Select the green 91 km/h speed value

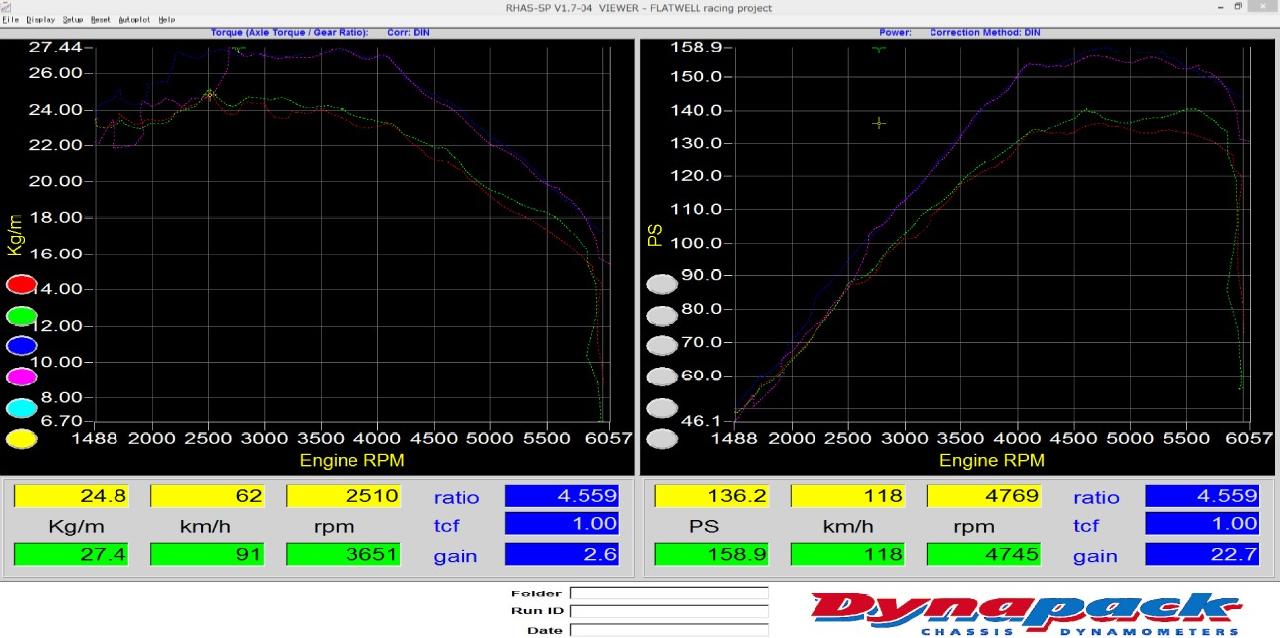click(x=207, y=554)
